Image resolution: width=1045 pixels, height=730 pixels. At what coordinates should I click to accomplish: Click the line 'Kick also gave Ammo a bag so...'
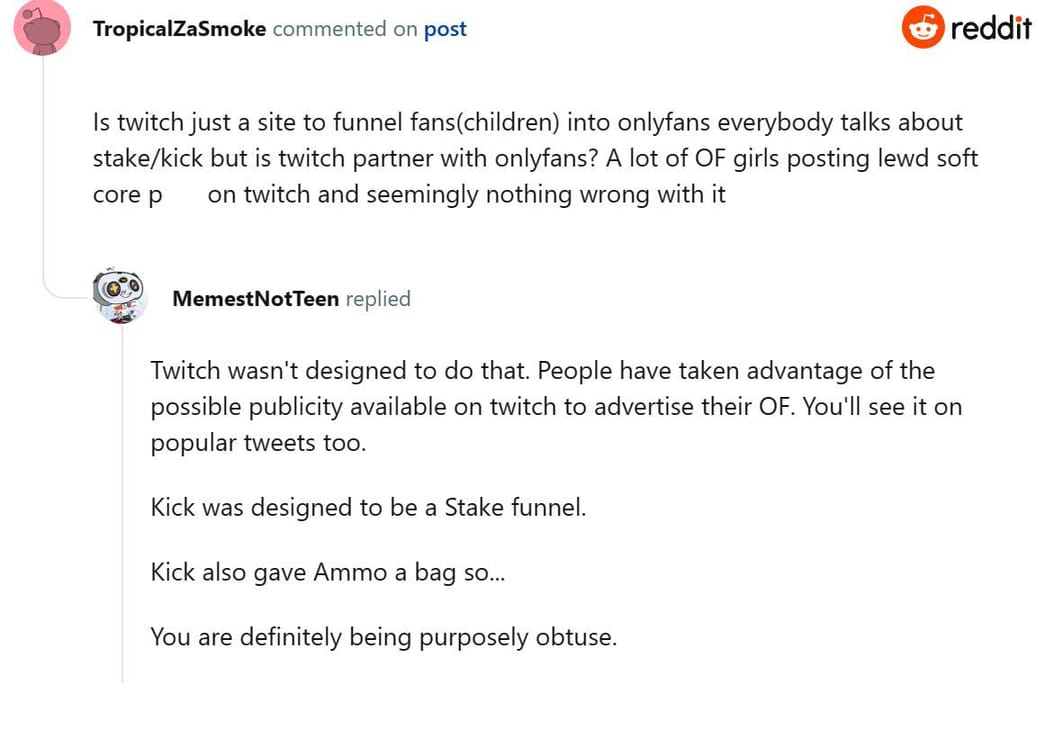click(328, 572)
